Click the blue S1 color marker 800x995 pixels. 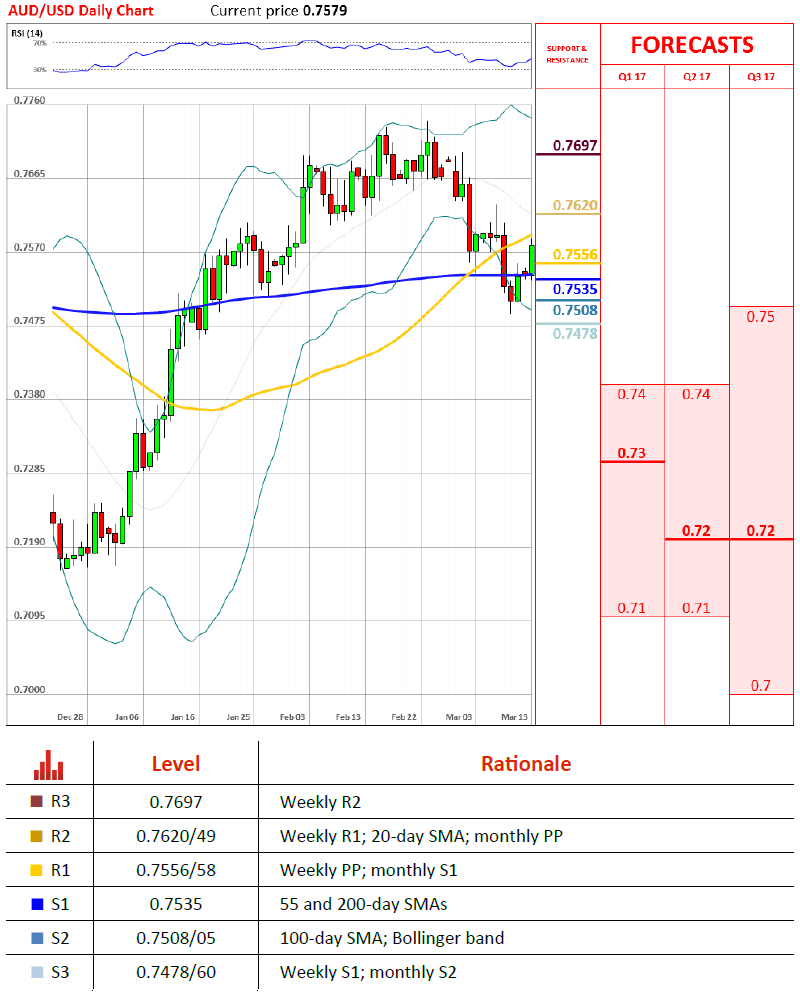coord(38,904)
